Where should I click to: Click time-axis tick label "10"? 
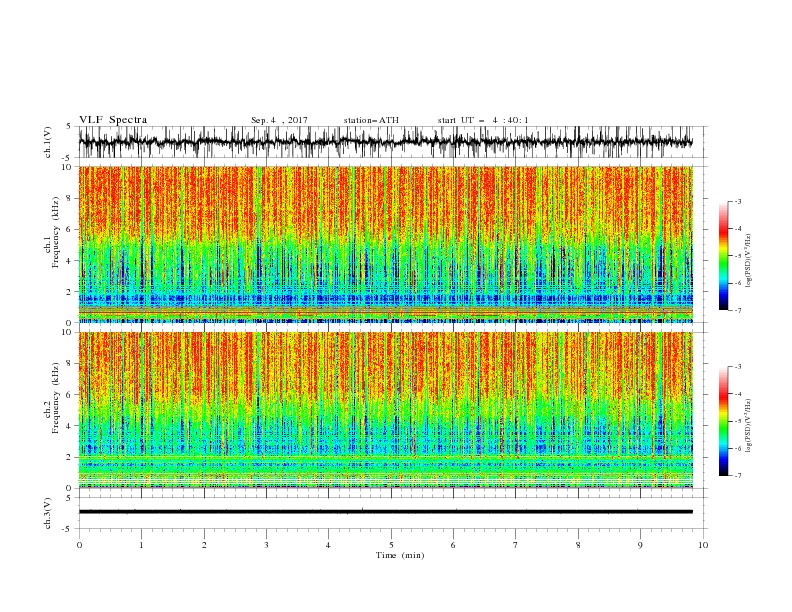pyautogui.click(x=703, y=545)
